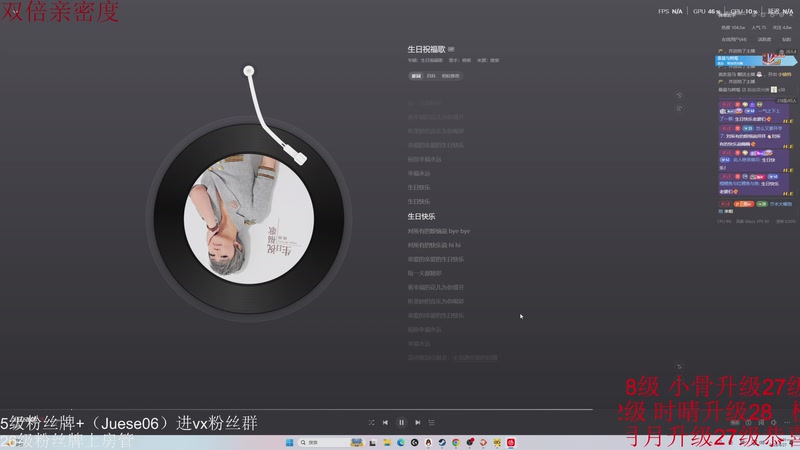
Task: Click the volume speaker icon
Action: point(773,422)
